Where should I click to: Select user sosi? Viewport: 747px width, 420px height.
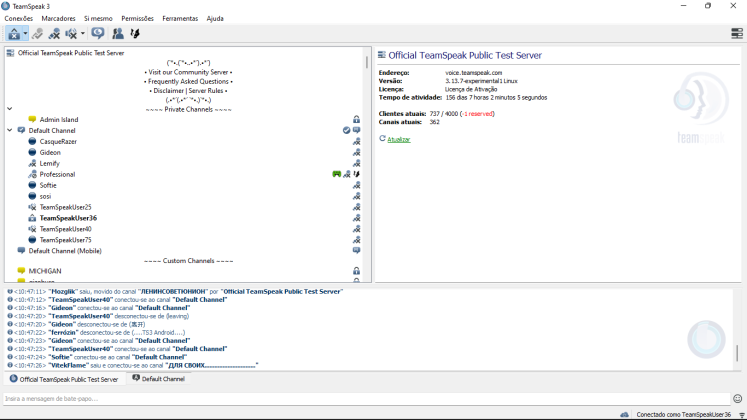coord(45,196)
